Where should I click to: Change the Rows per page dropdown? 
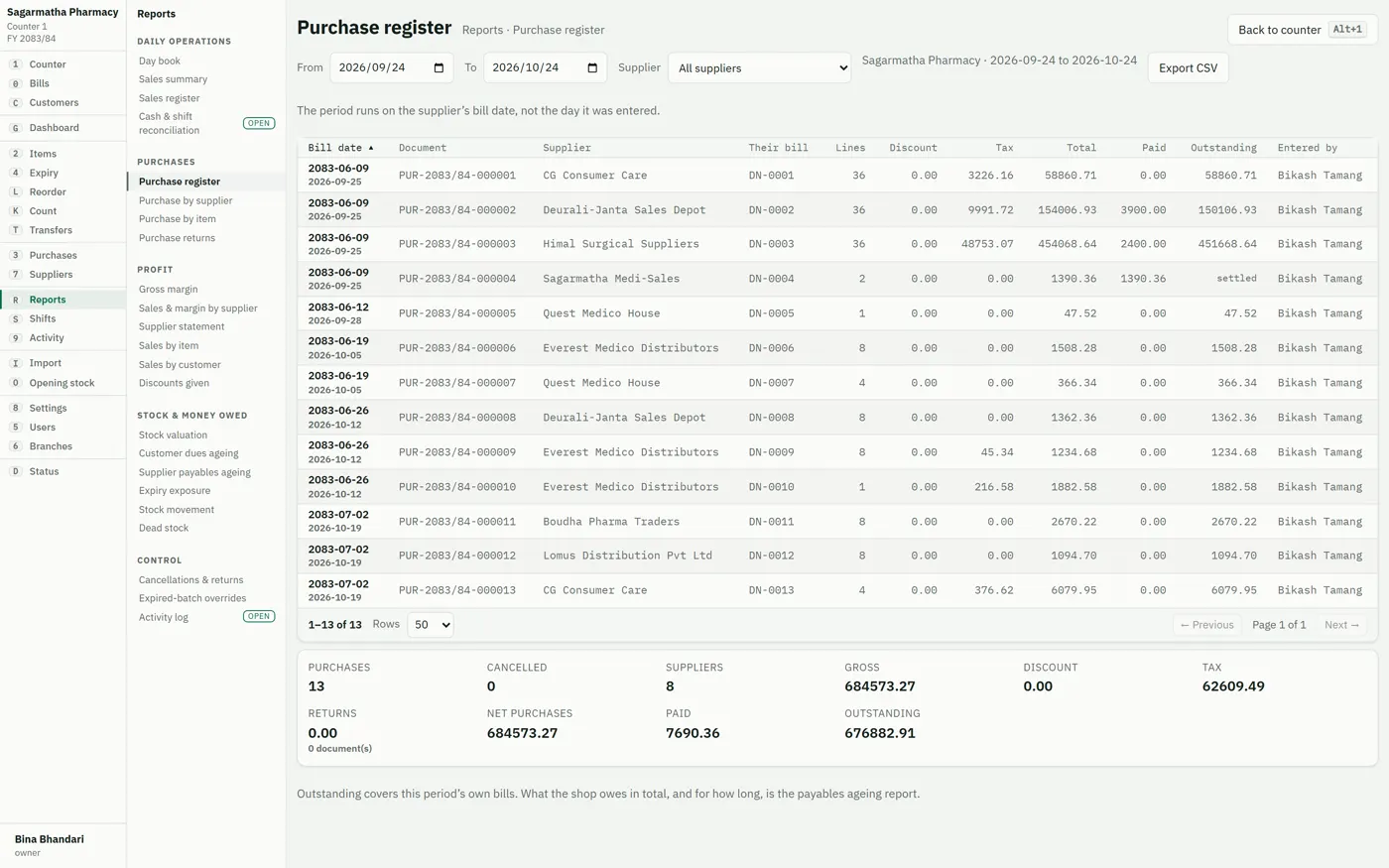(x=431, y=625)
